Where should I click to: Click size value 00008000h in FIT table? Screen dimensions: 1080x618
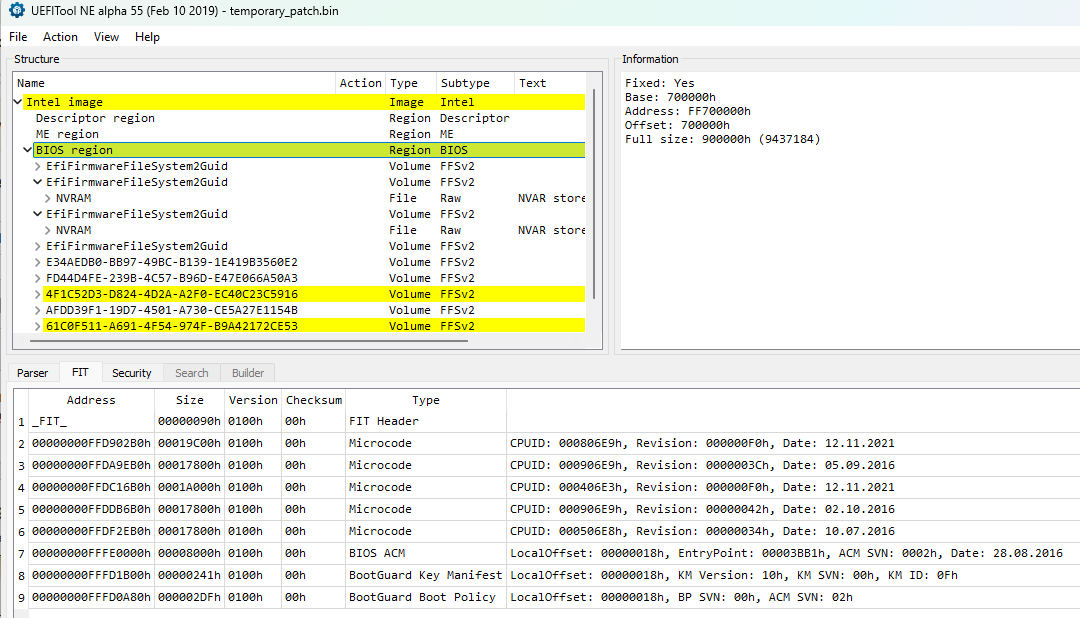tap(189, 553)
